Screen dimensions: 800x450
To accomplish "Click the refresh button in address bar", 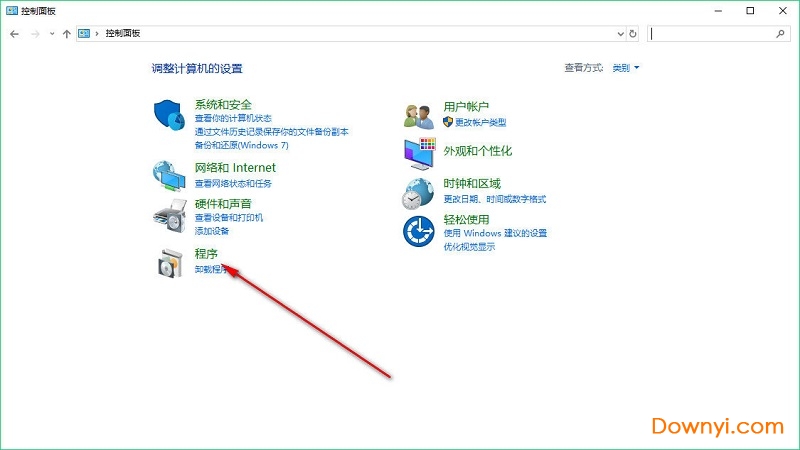I will tap(633, 33).
